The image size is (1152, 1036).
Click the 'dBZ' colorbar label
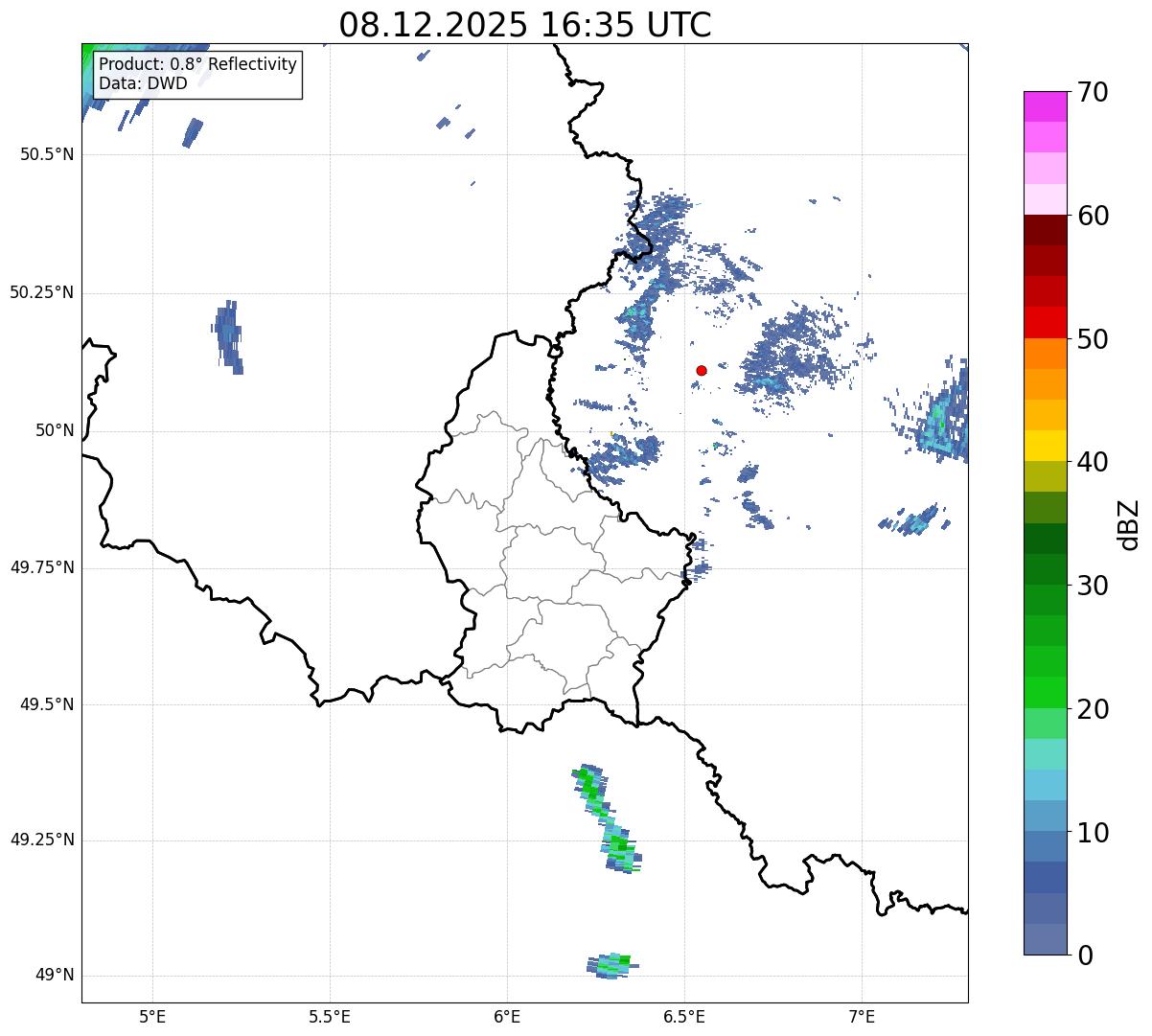(x=1129, y=524)
